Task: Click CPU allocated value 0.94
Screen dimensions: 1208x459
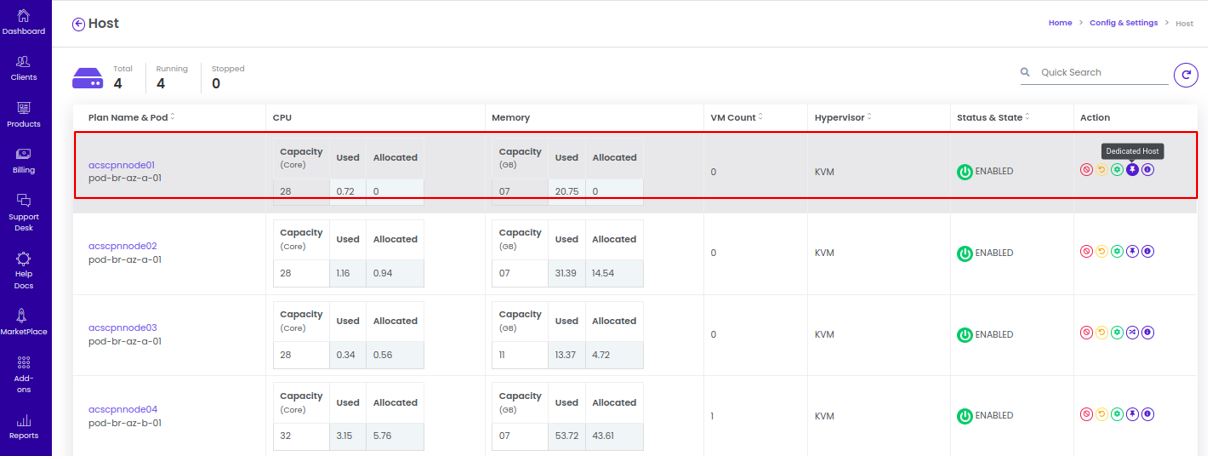Action: point(383,272)
